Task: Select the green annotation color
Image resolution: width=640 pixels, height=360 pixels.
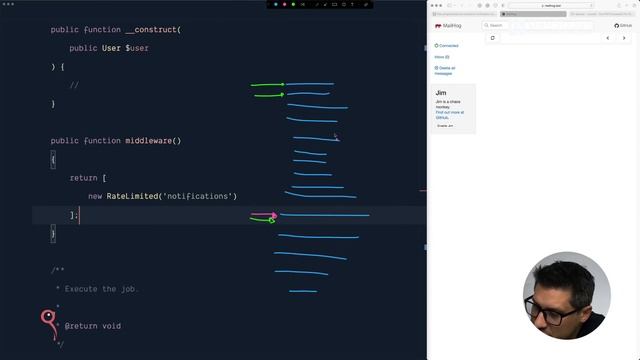Action: 293,4
